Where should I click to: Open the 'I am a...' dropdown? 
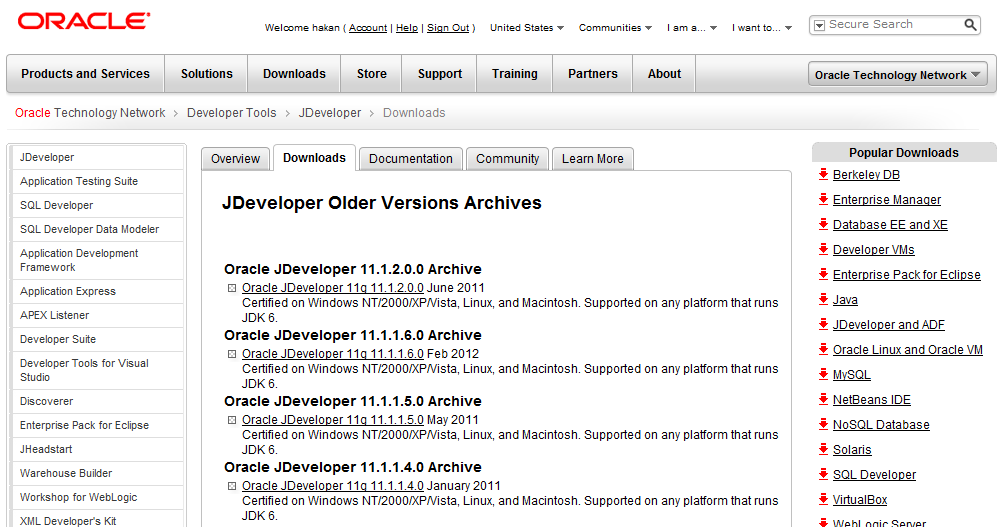[692, 28]
